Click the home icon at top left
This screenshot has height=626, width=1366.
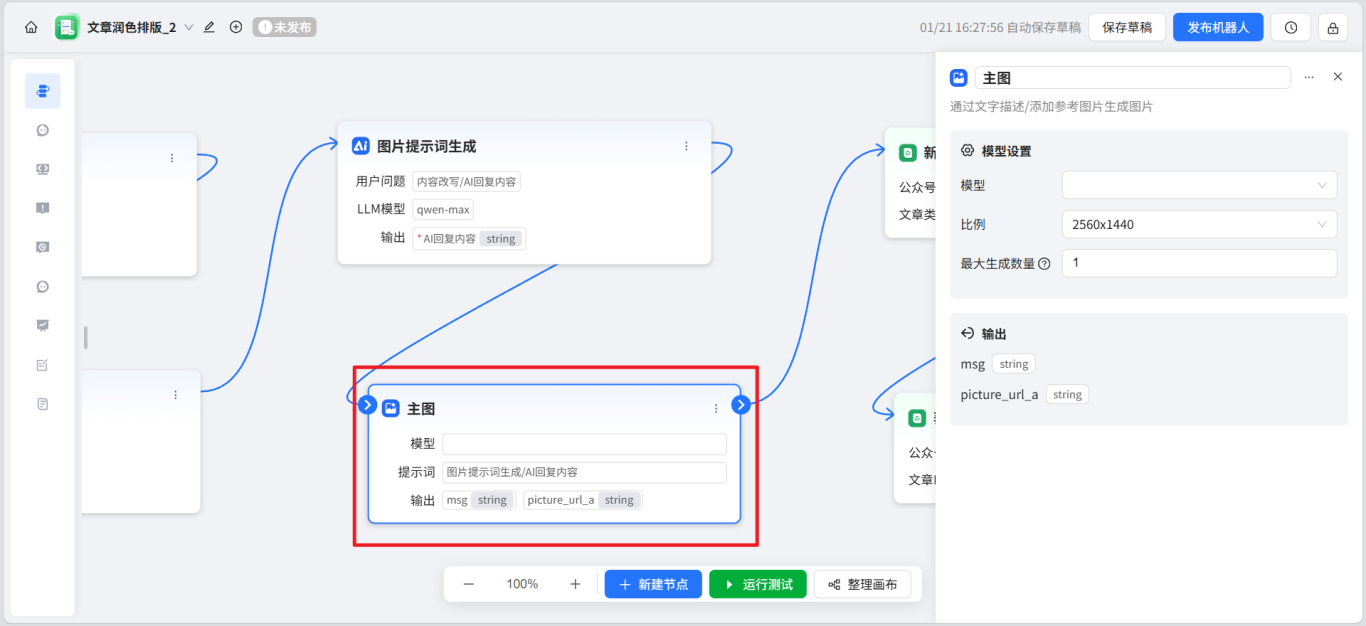click(x=30, y=27)
